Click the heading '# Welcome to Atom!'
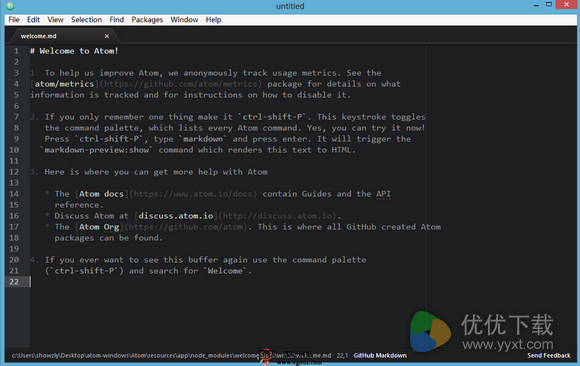Viewport: 580px width, 366px height. (x=74, y=51)
